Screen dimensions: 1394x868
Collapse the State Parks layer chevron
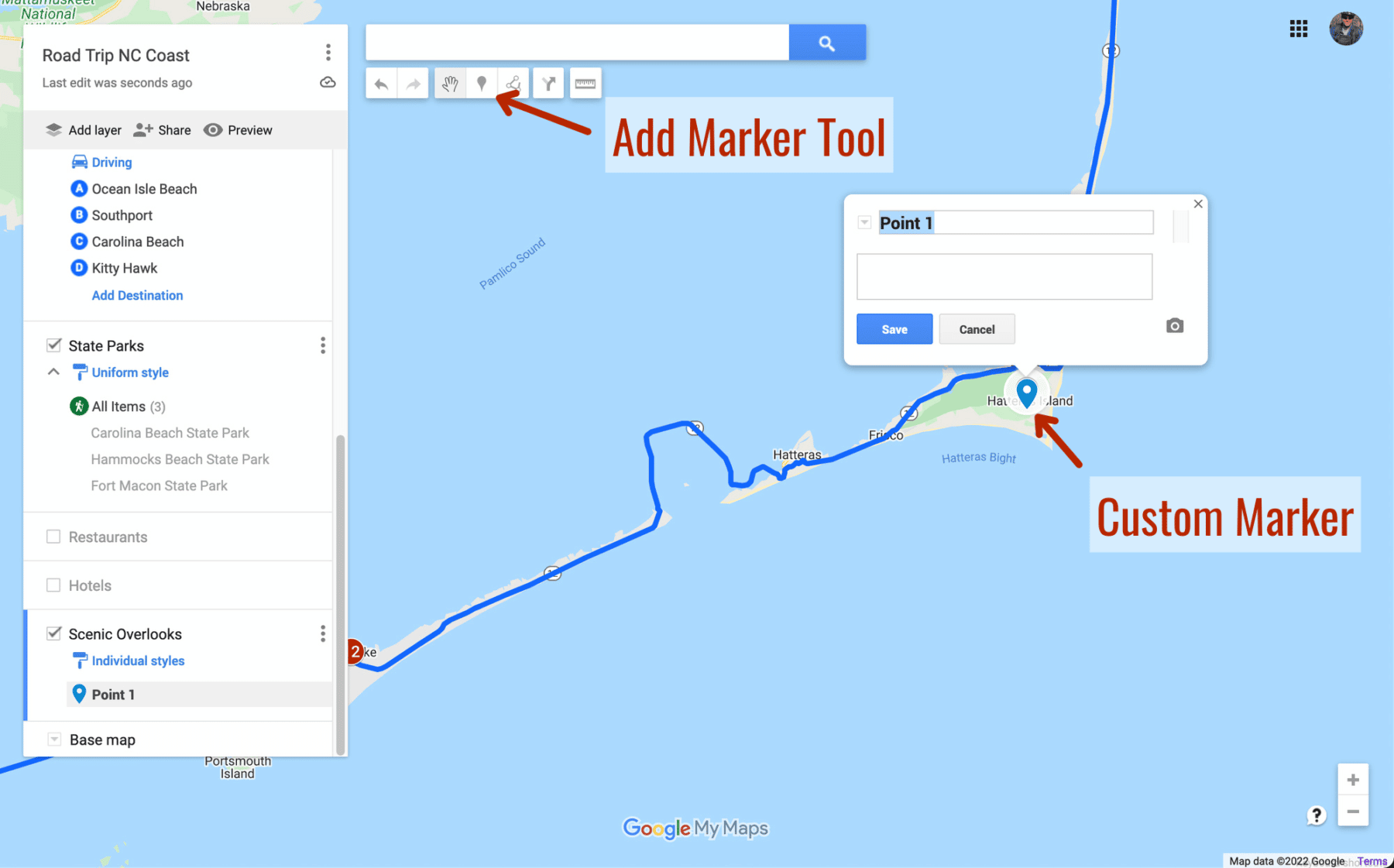tap(53, 372)
